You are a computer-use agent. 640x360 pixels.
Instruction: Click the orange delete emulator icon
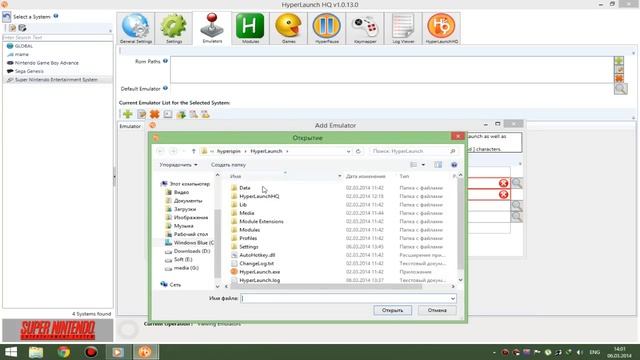click(x=154, y=114)
